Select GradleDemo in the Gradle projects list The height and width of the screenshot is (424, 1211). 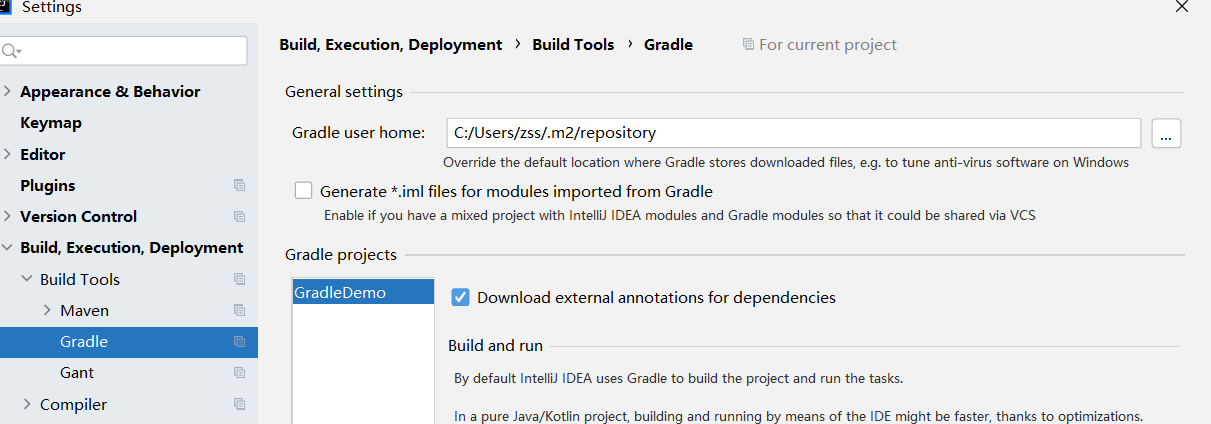pos(340,293)
